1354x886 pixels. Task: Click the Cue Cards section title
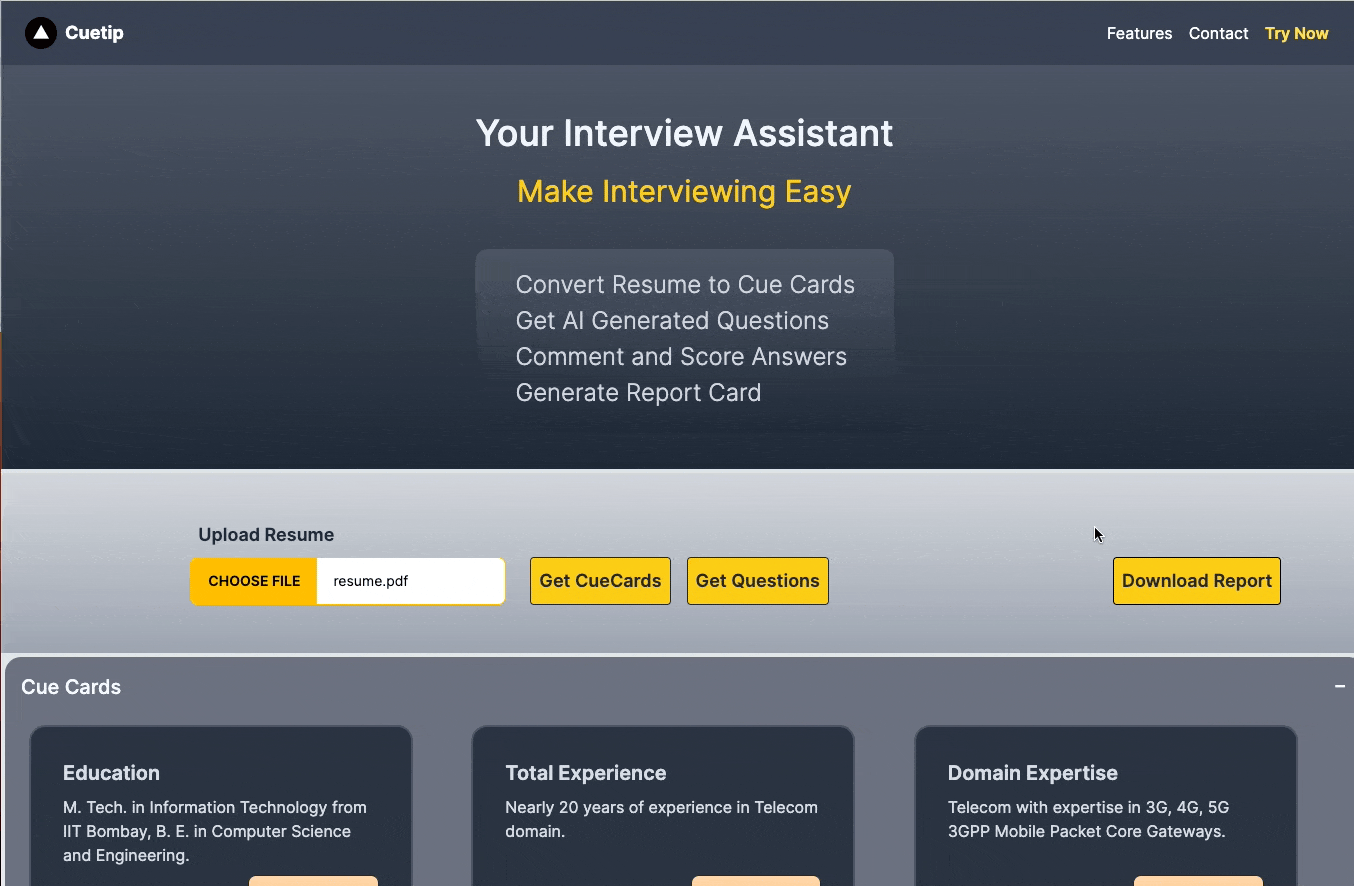[x=71, y=687]
